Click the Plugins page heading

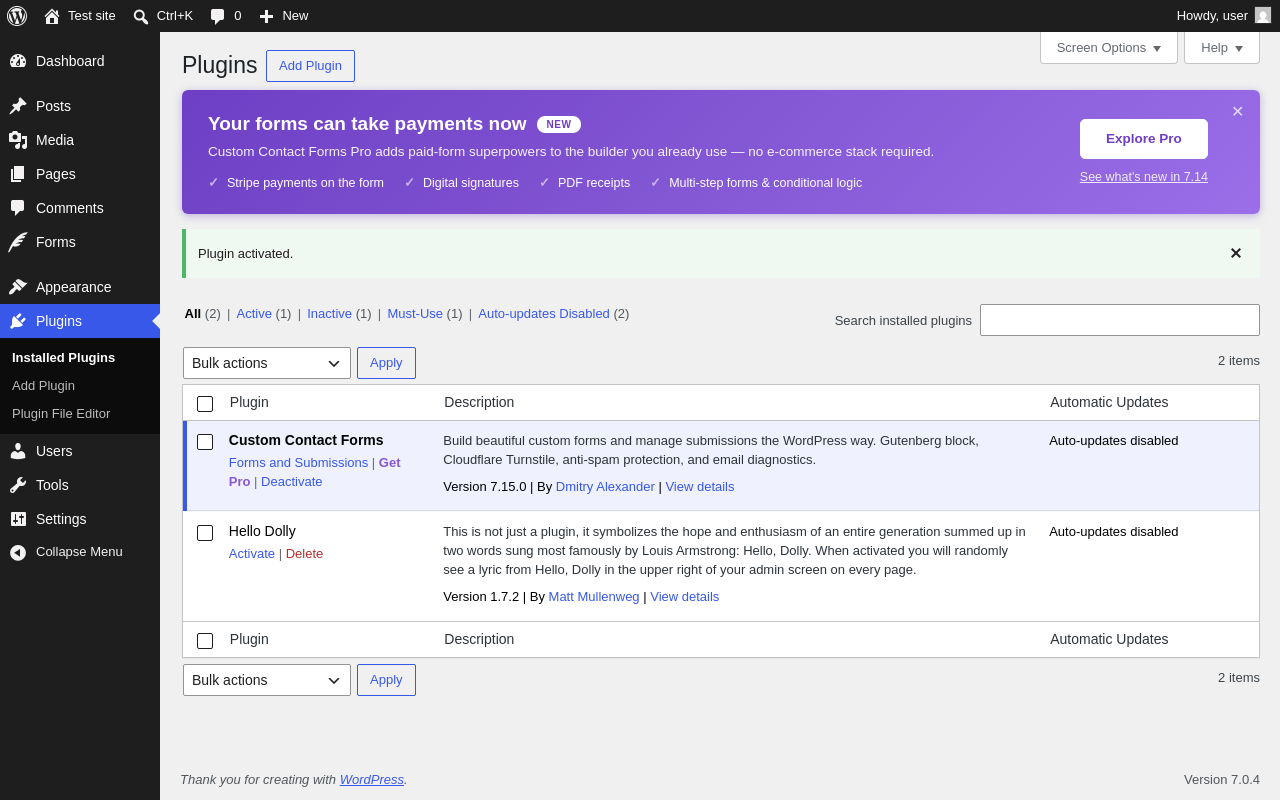click(219, 65)
